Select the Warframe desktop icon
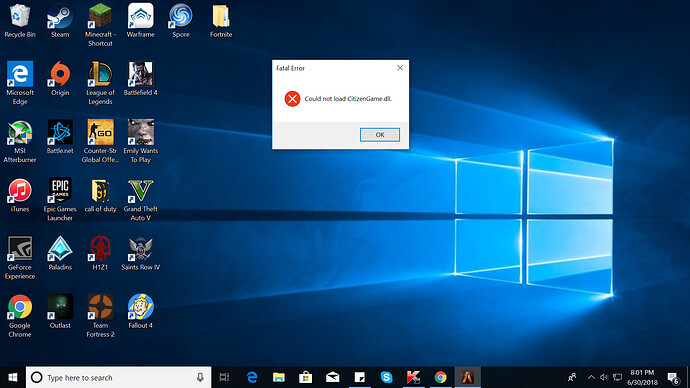The image size is (690, 388). 140,20
